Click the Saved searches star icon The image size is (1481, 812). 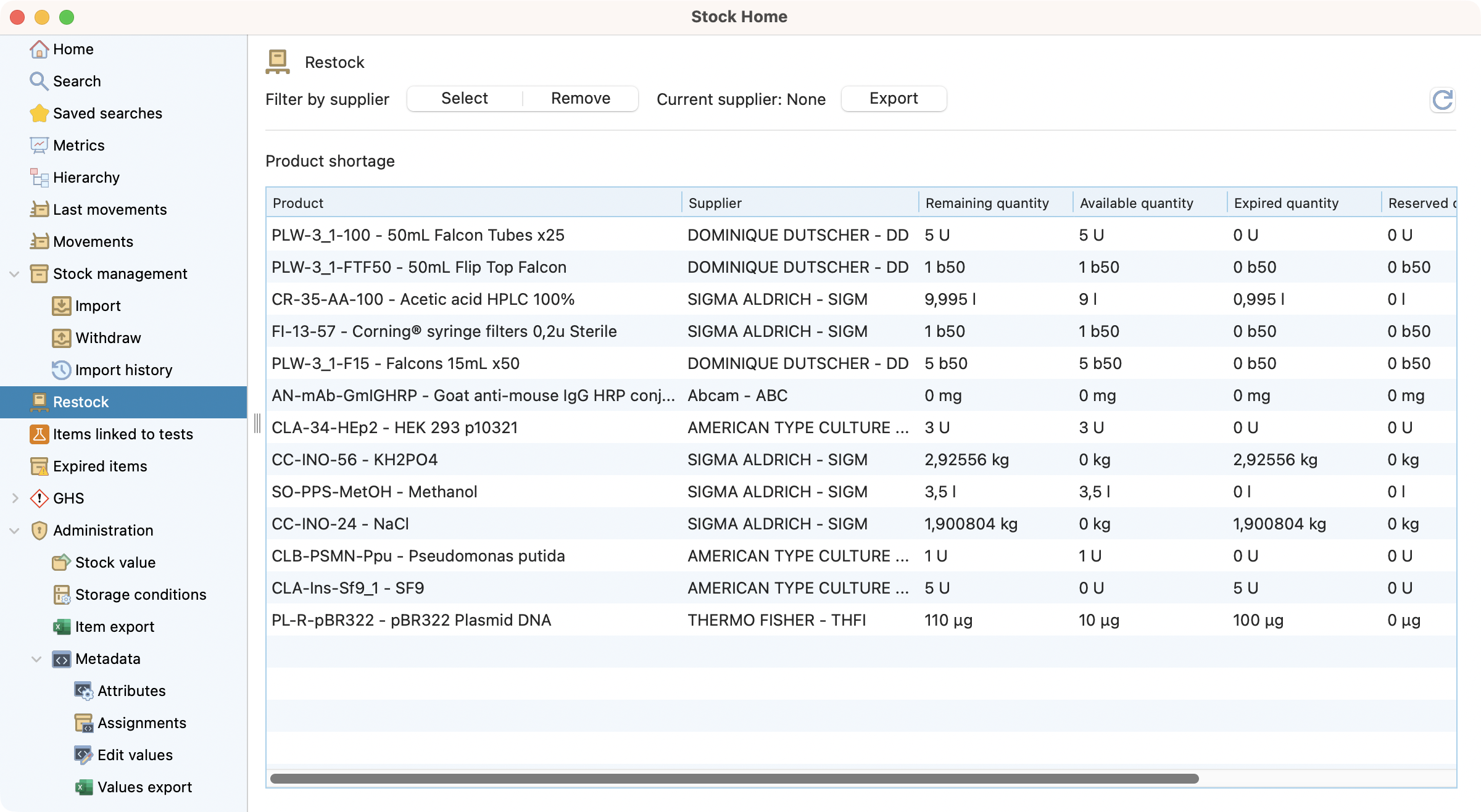[x=39, y=114]
